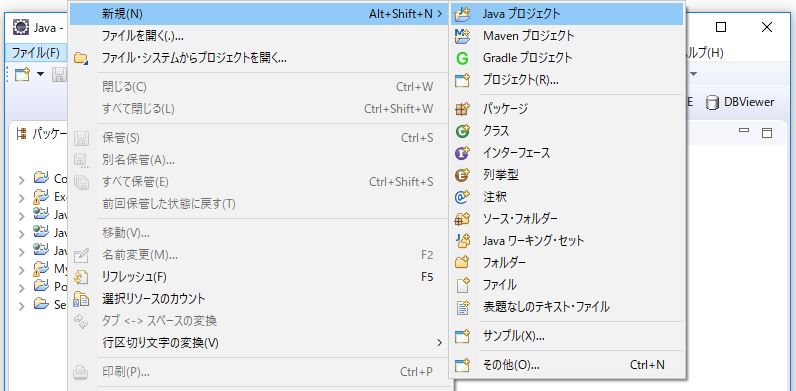Image resolution: width=796 pixels, height=391 pixels.
Task: Expand the My project tree node
Action: click(21, 269)
